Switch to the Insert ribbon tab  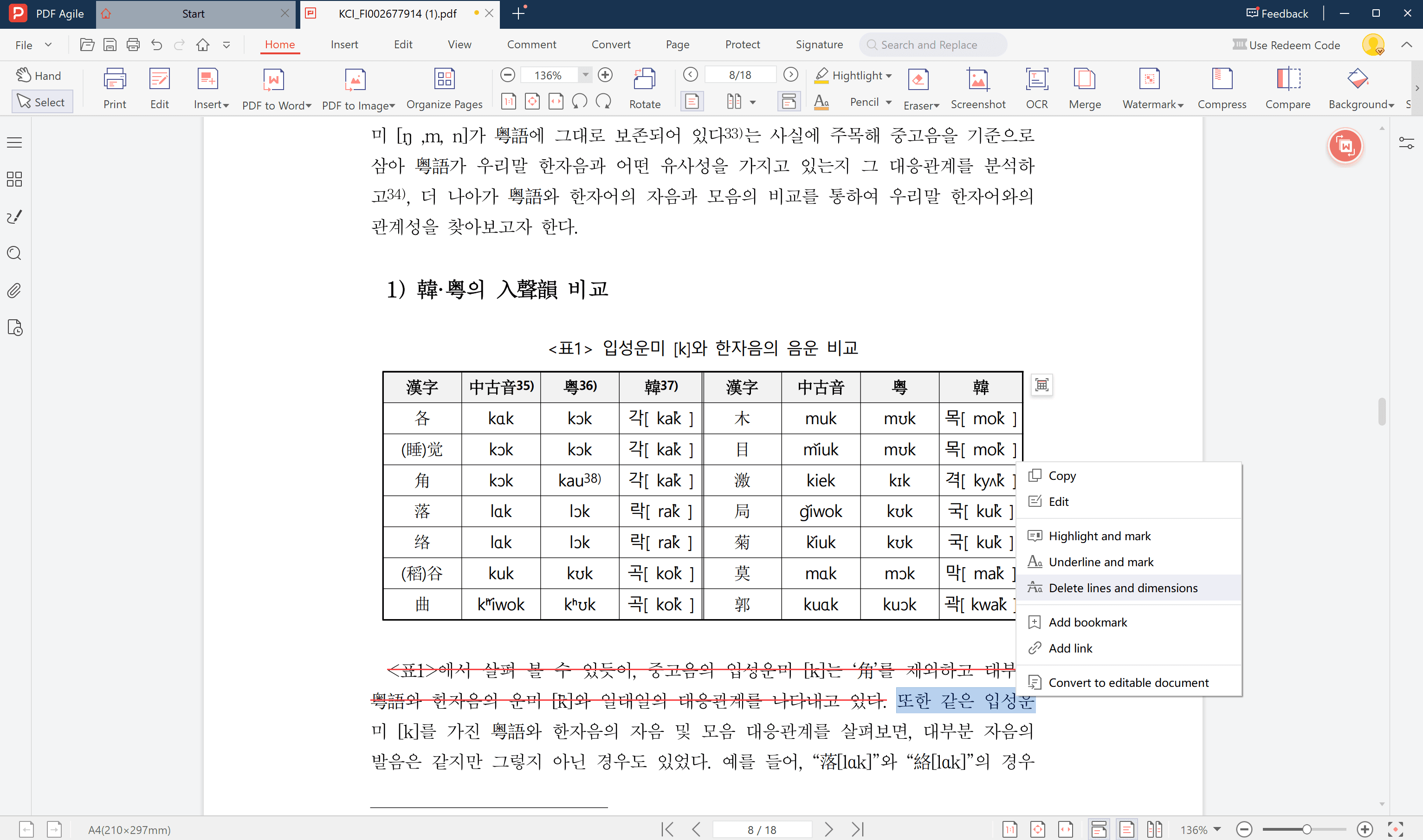[344, 44]
